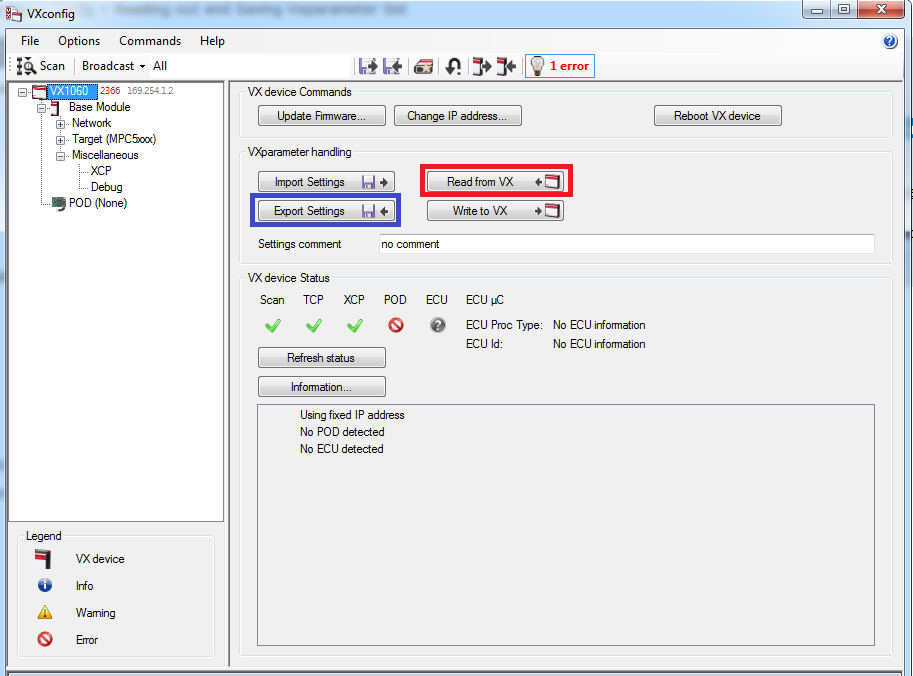Expand the Target (MPC5xxx) tree node
The width and height of the screenshot is (913, 676).
[61, 140]
